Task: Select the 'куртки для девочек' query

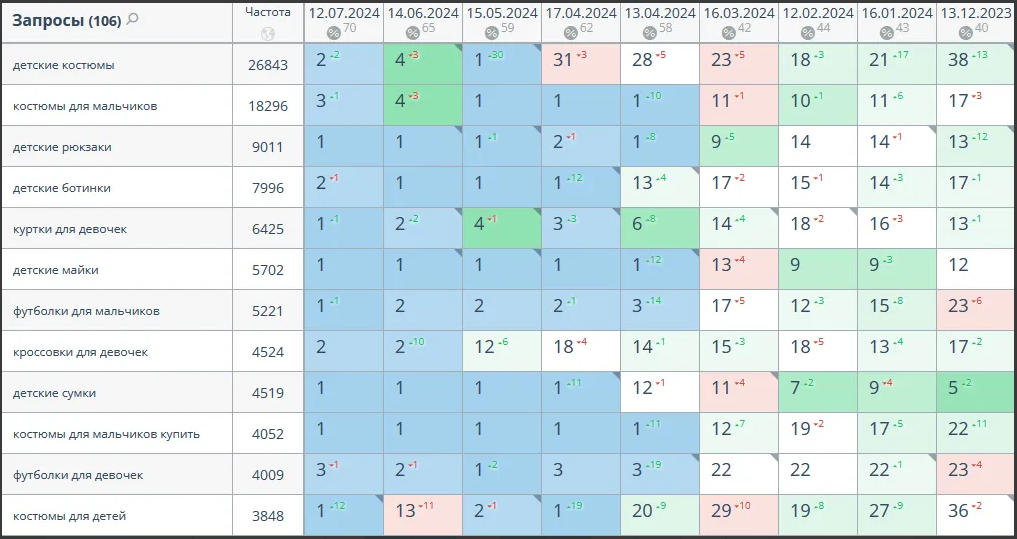Action: tap(70, 229)
